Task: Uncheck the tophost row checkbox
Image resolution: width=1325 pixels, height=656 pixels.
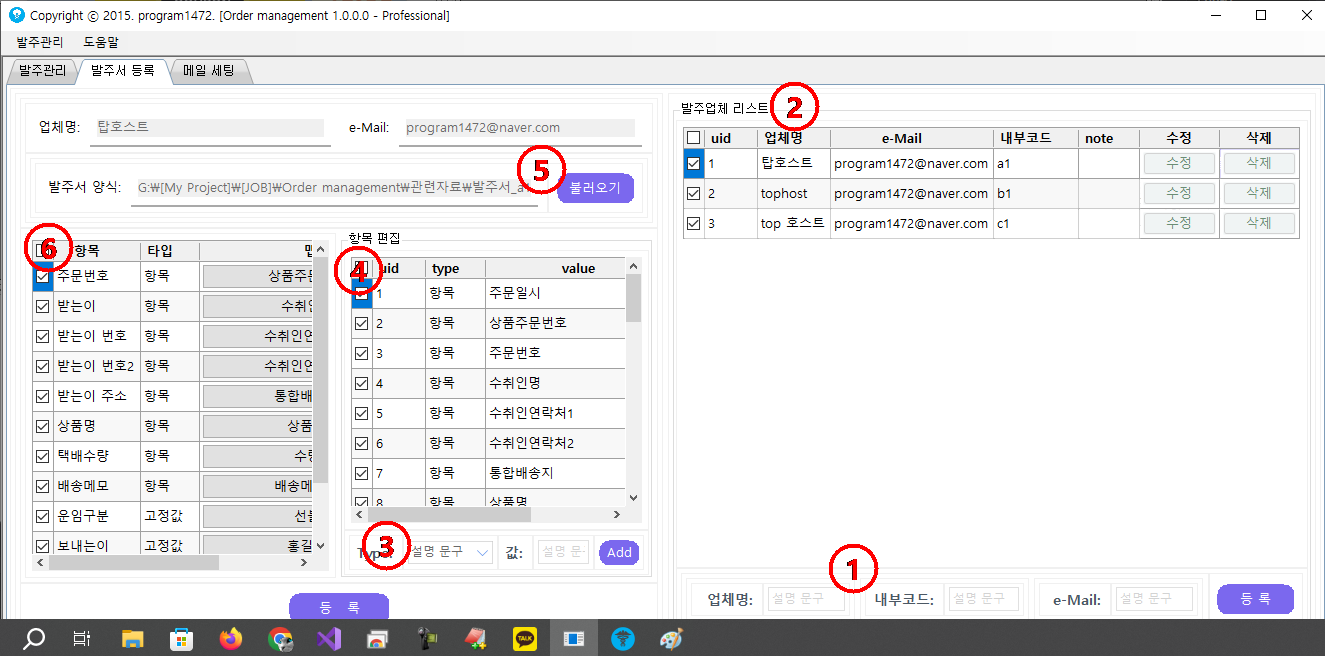Action: coord(694,193)
